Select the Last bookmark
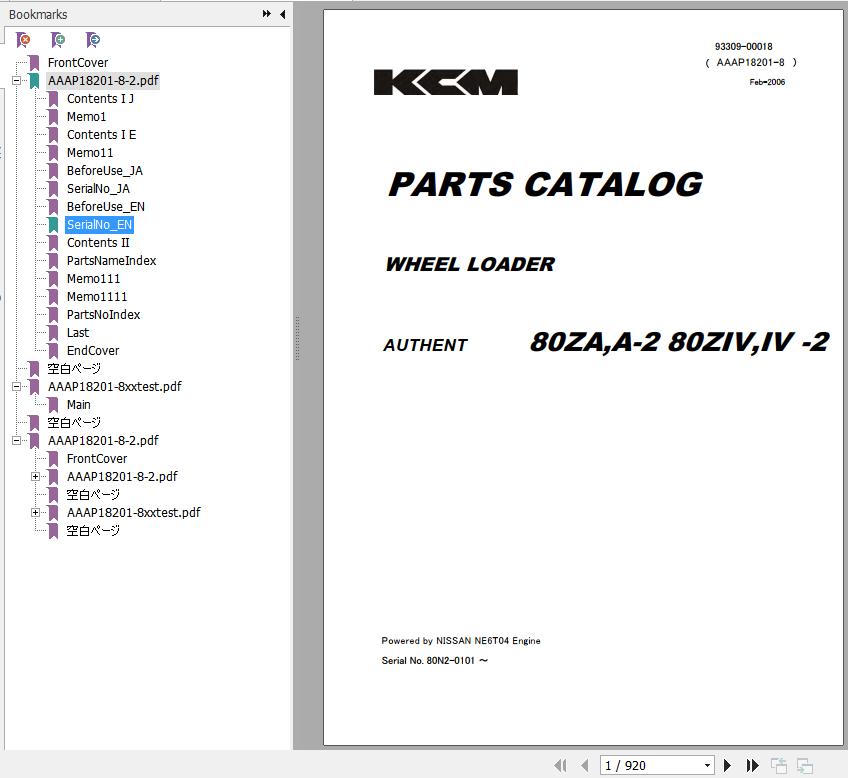The height and width of the screenshot is (778, 848). point(78,333)
